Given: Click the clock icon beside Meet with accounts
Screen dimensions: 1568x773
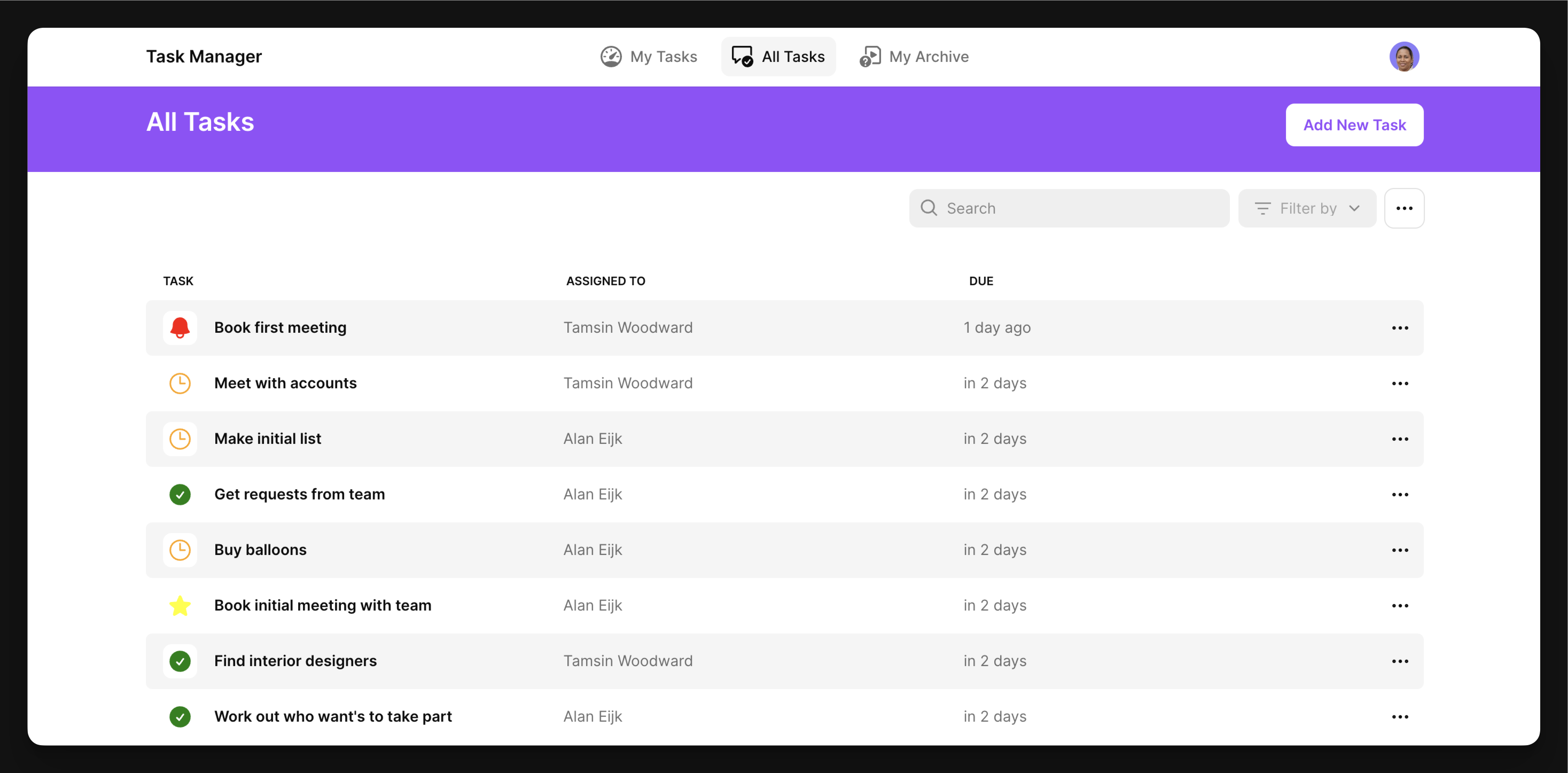Looking at the screenshot, I should (180, 384).
